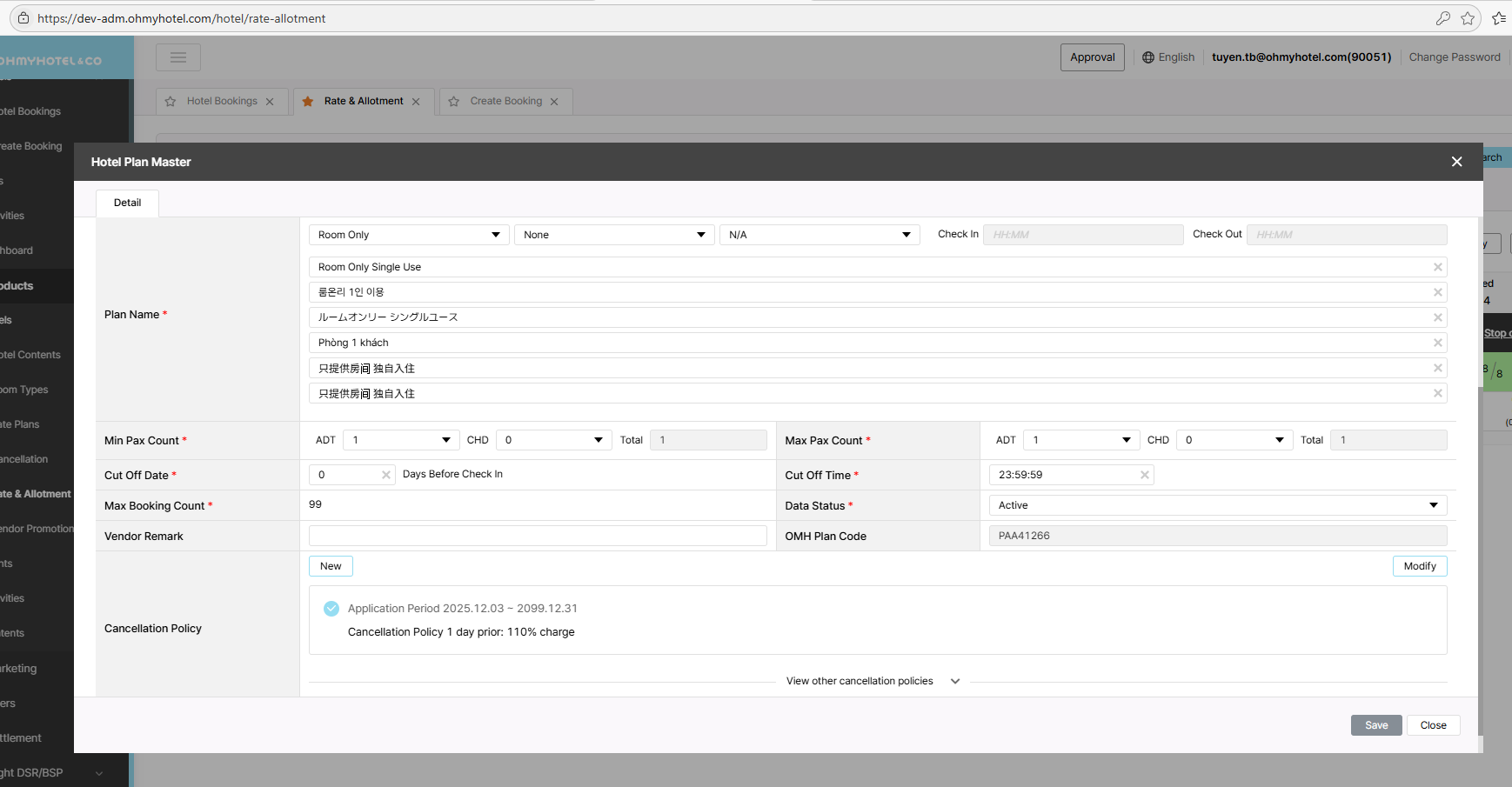
Task: Clear the Cut Off Date days value
Action: tap(385, 475)
